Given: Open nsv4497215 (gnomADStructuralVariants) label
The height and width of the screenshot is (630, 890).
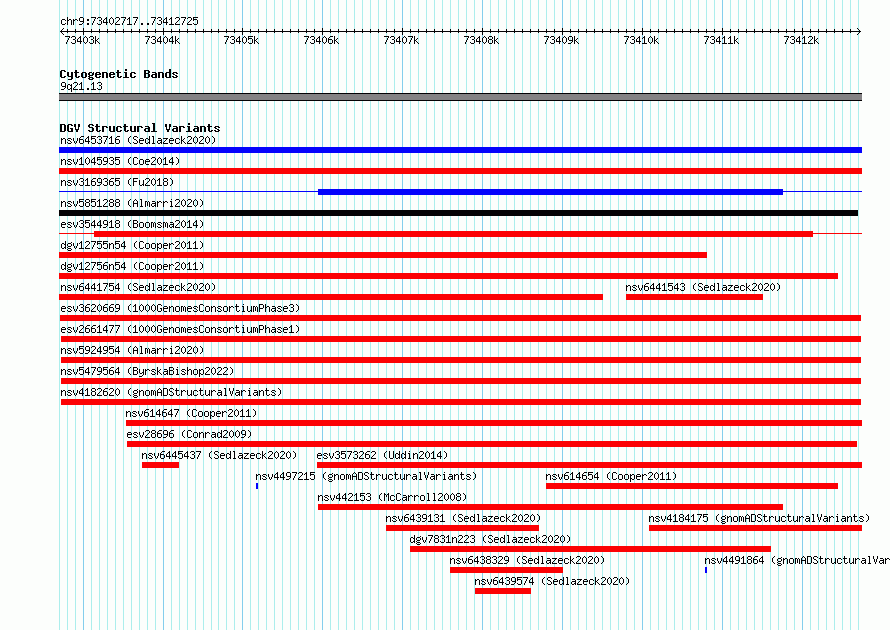Looking at the screenshot, I should (366, 476).
